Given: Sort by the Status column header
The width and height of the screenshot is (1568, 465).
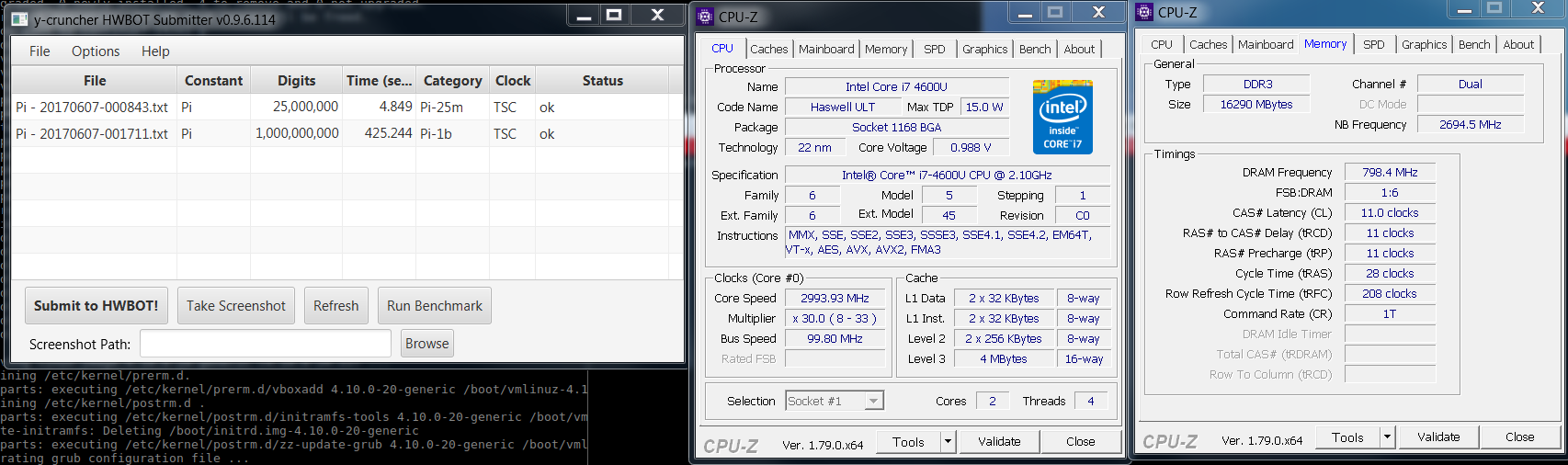Looking at the screenshot, I should tap(603, 81).
